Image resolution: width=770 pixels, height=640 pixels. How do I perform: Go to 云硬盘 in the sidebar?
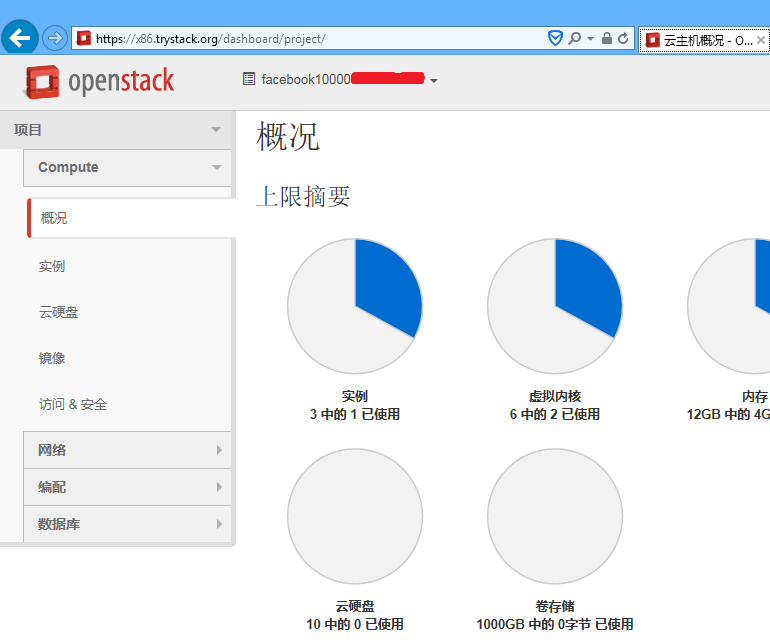[58, 312]
